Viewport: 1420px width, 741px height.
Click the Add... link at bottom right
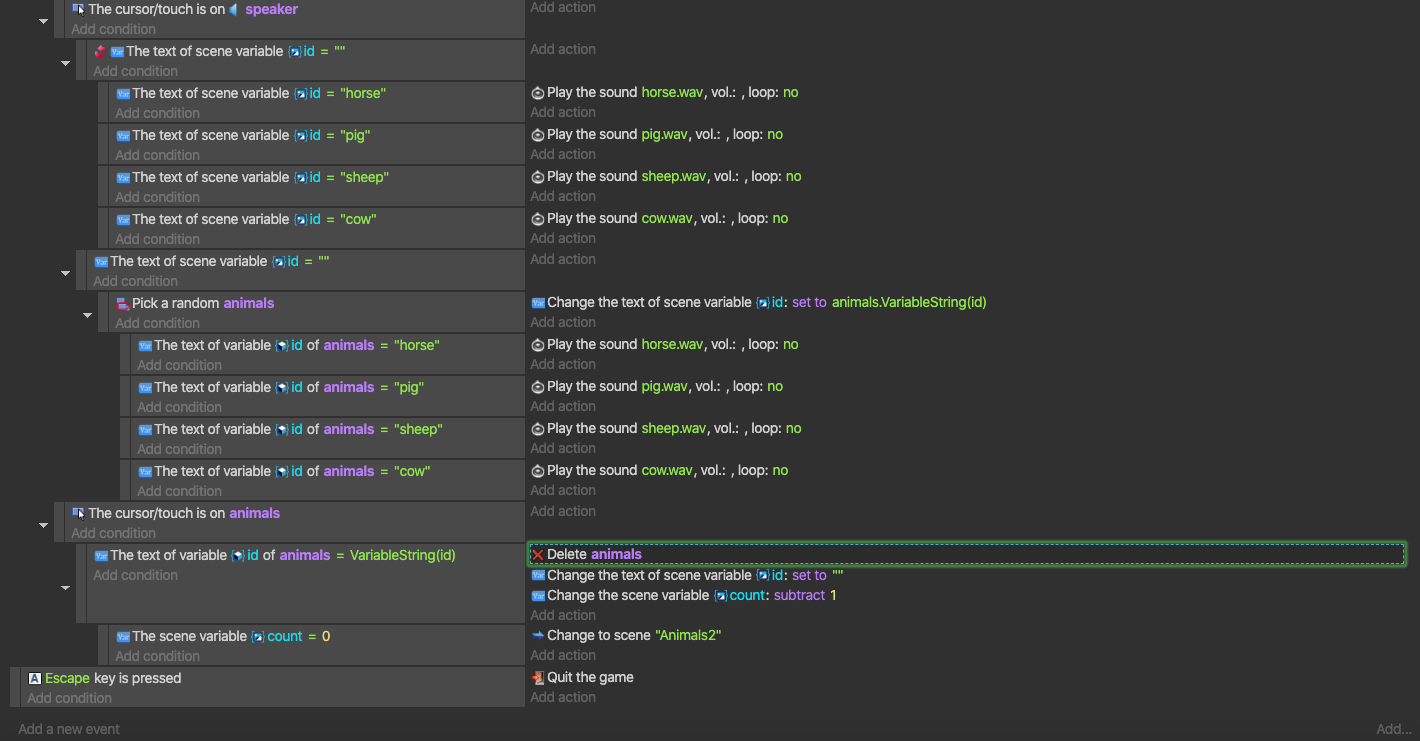point(1394,729)
